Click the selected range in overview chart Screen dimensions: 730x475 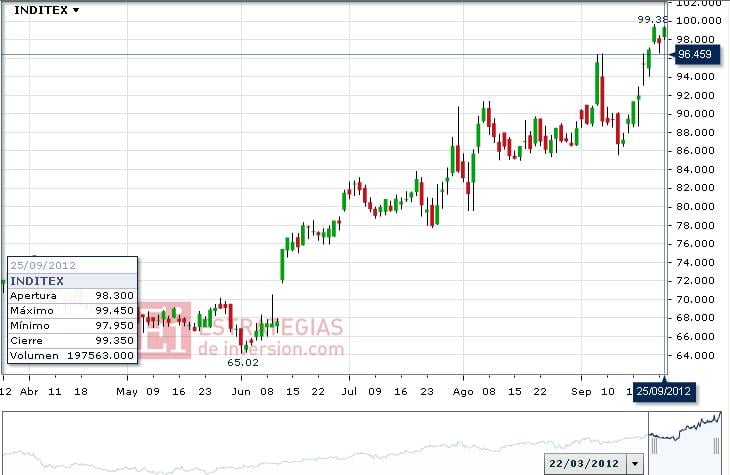point(685,442)
